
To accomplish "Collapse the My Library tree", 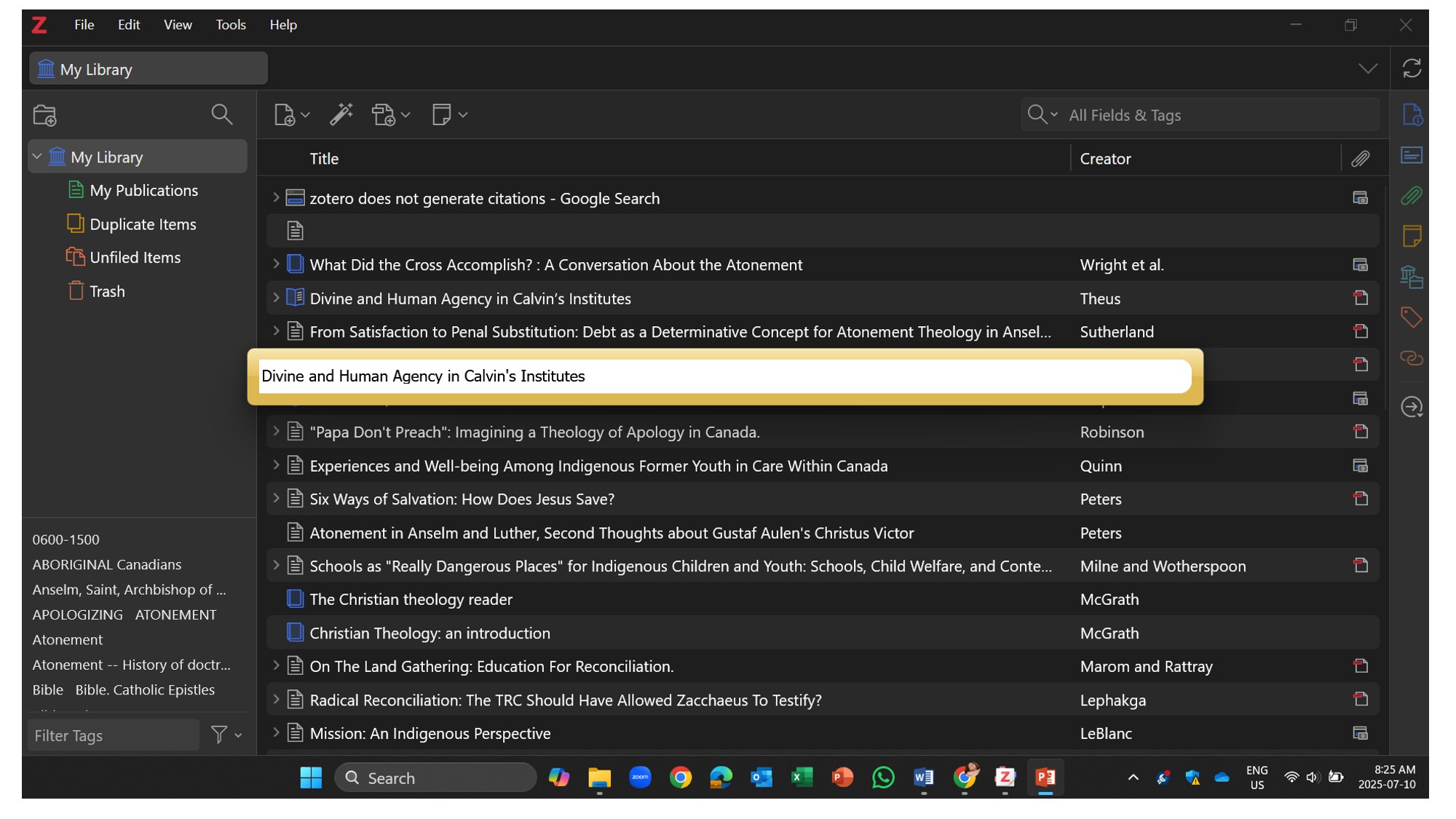I will click(x=37, y=157).
